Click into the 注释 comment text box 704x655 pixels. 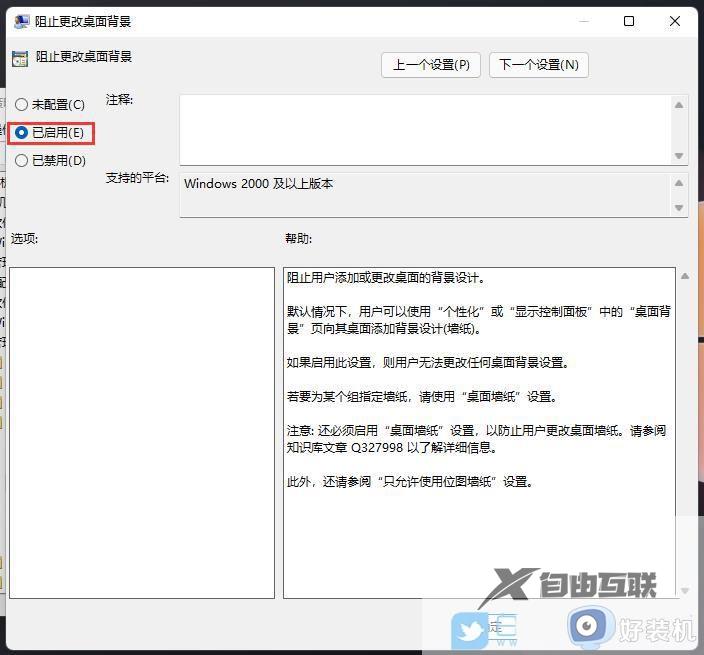click(x=424, y=130)
